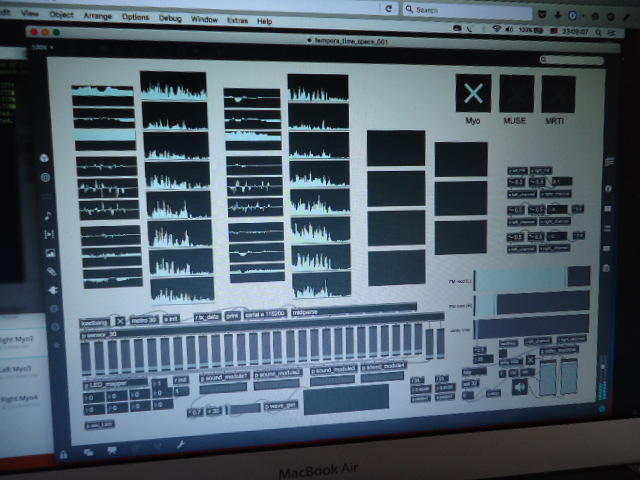The height and width of the screenshot is (480, 640).
Task: Click the right vertical gain slider near speaker
Action: 569,376
